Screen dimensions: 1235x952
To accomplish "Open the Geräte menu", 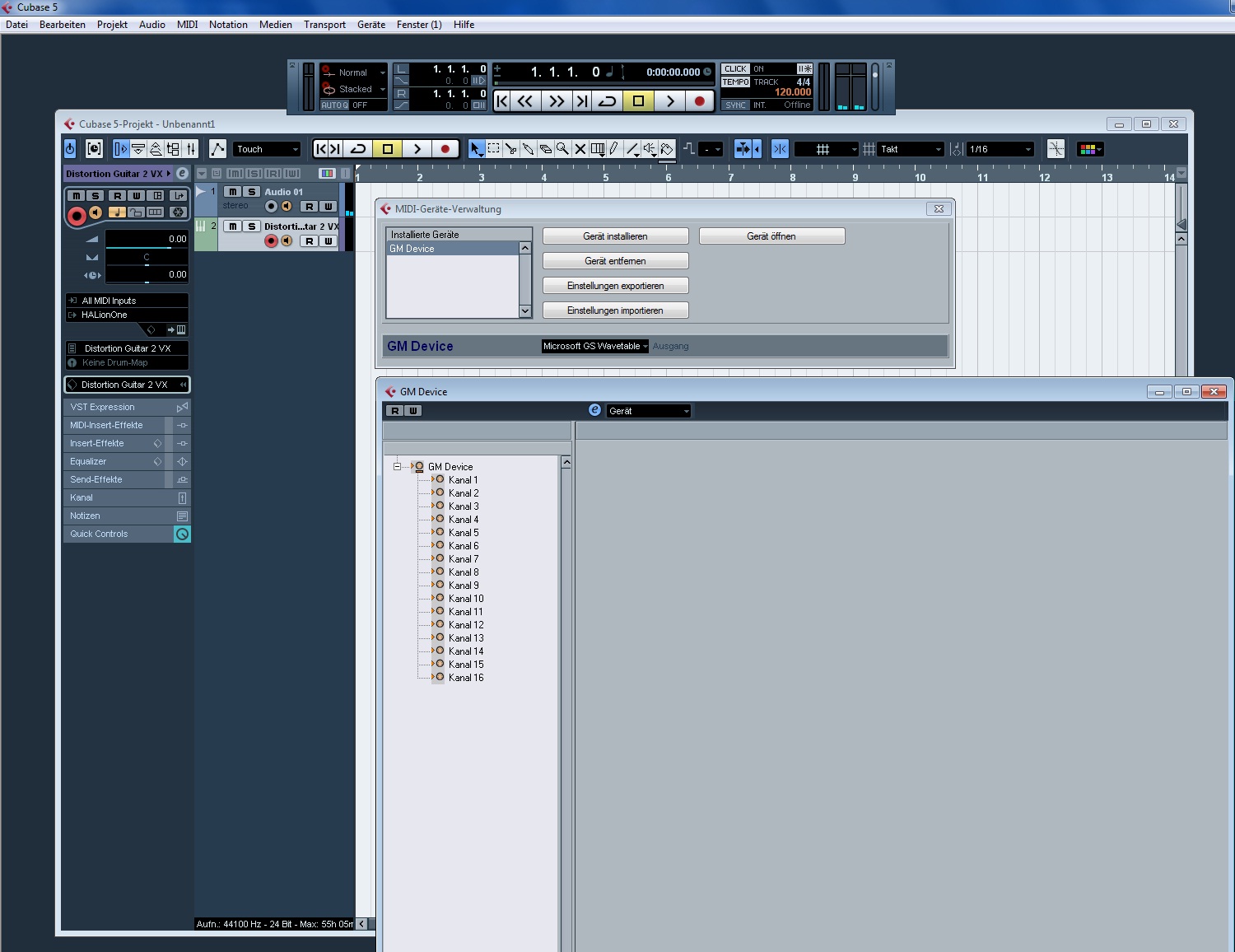I will pyautogui.click(x=371, y=25).
